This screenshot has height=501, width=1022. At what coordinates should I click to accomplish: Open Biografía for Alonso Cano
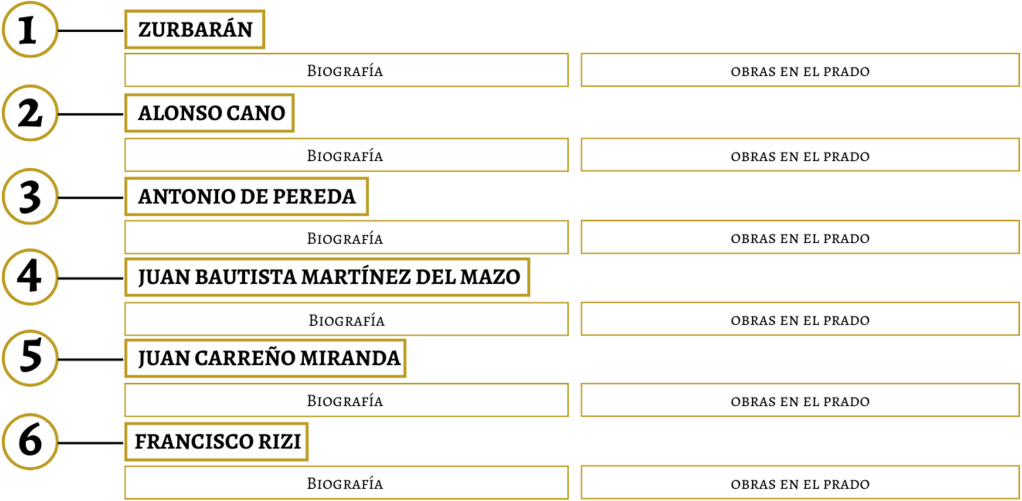[345, 156]
